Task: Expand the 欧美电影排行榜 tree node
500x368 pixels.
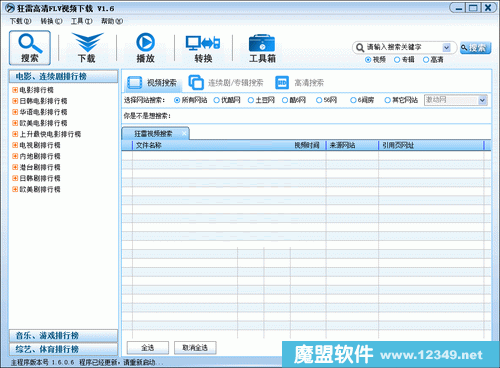Action: point(15,123)
